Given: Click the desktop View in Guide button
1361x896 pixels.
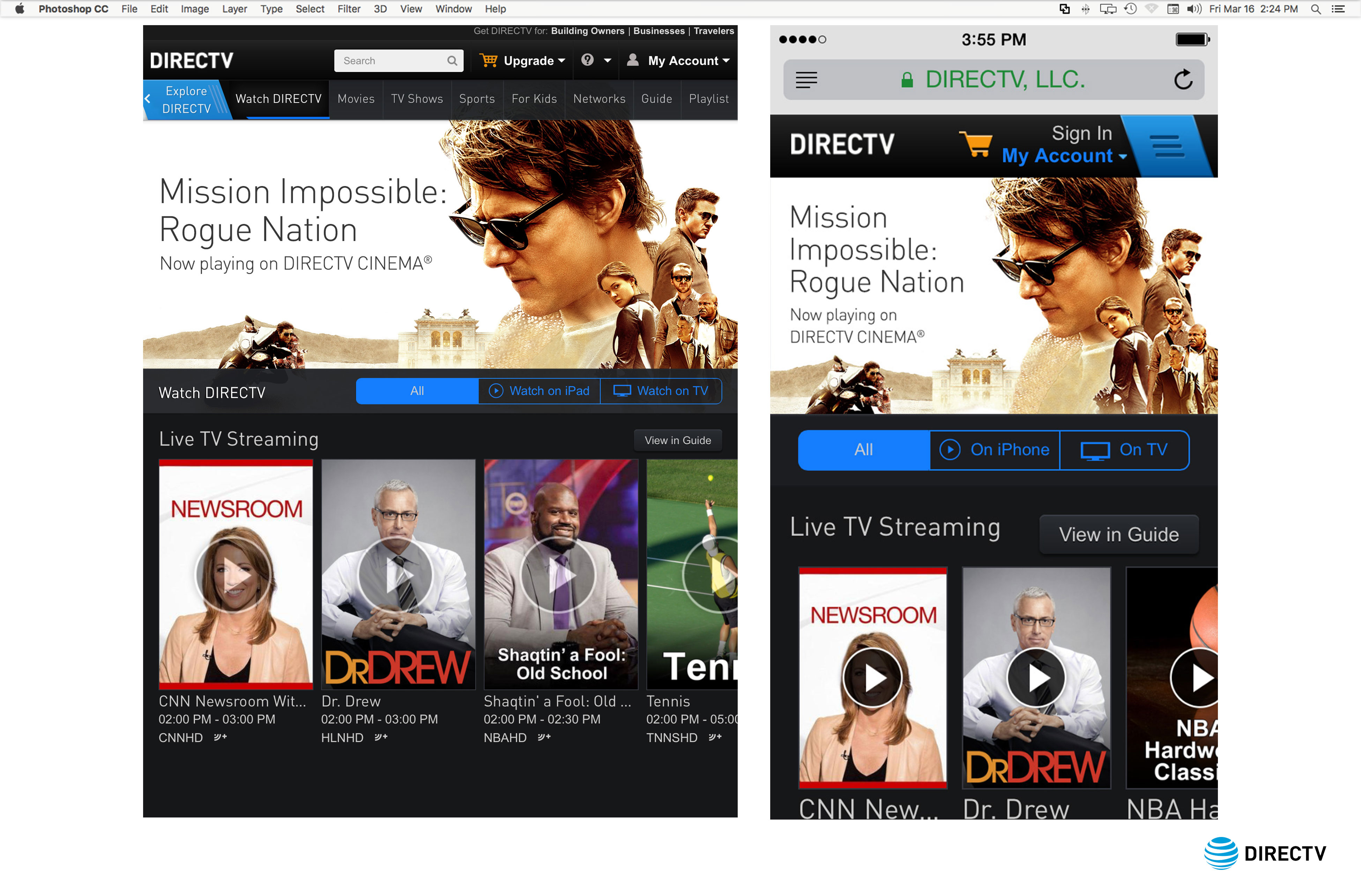Looking at the screenshot, I should tap(678, 440).
